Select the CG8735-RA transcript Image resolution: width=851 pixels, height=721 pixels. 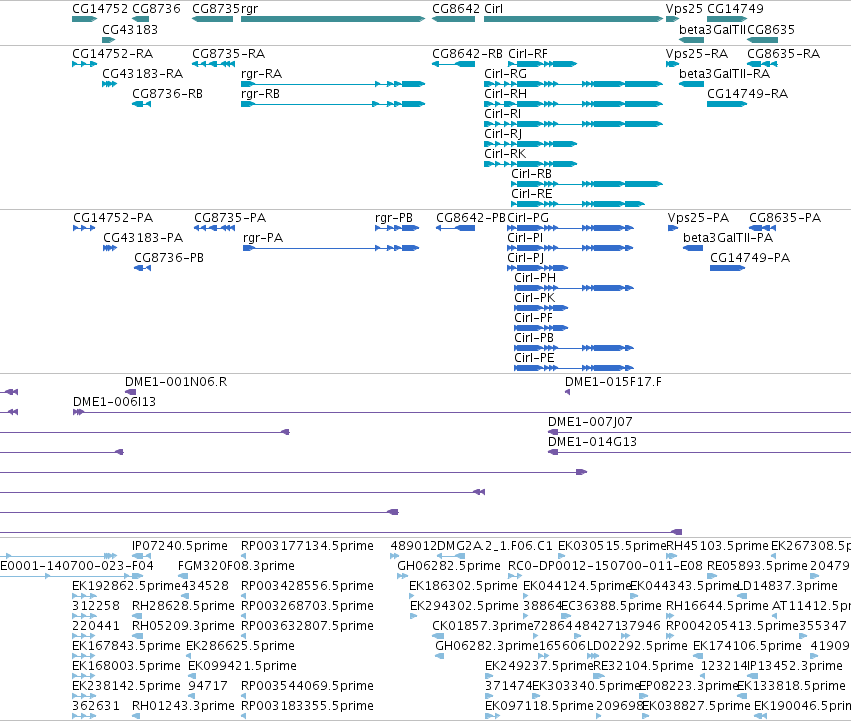tap(213, 64)
